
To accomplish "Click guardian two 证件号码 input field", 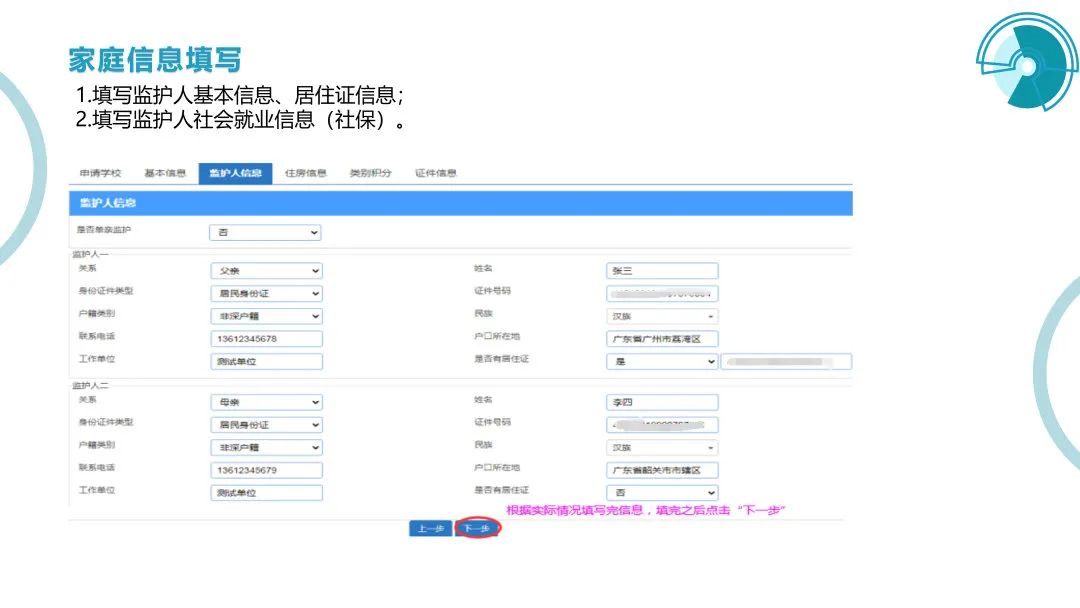I will [x=662, y=425].
